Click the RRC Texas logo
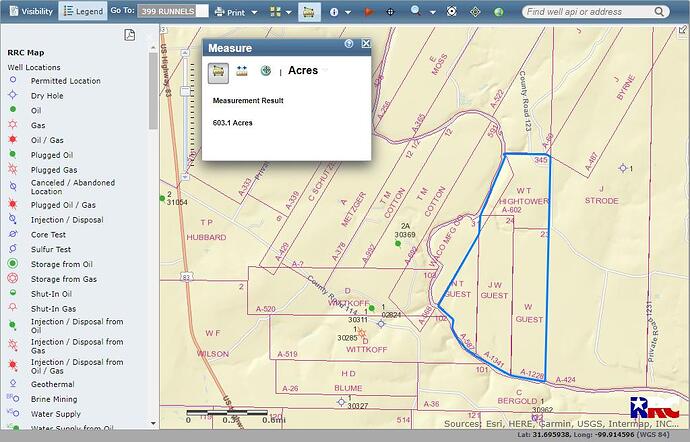690x442 pixels. pos(654,408)
